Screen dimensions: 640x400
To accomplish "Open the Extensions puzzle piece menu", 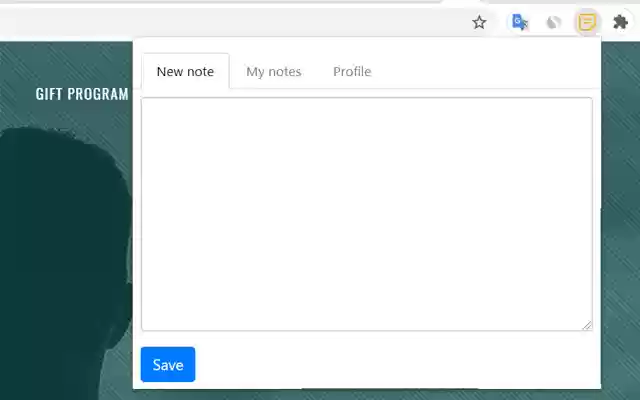I will 620,22.
